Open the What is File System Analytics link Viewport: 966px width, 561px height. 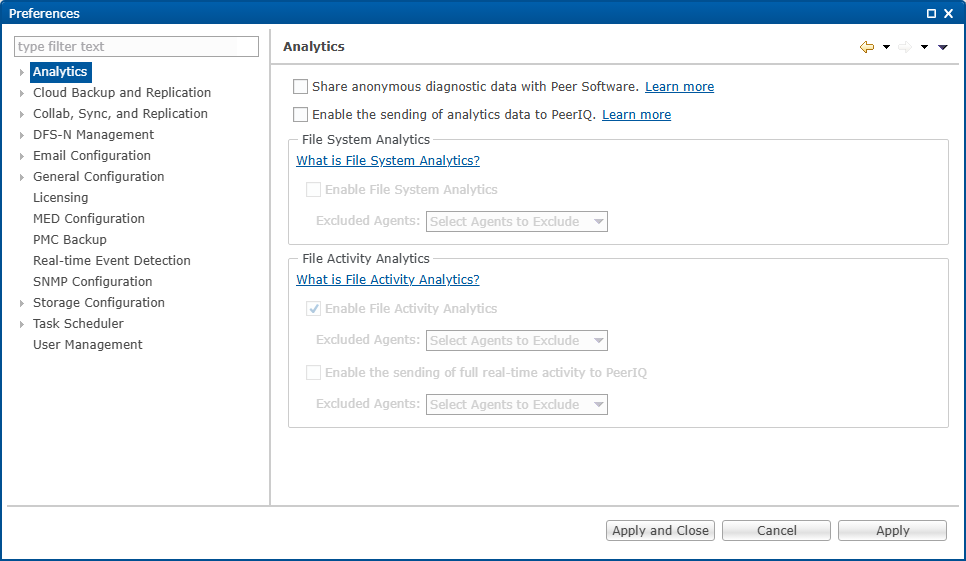point(388,161)
